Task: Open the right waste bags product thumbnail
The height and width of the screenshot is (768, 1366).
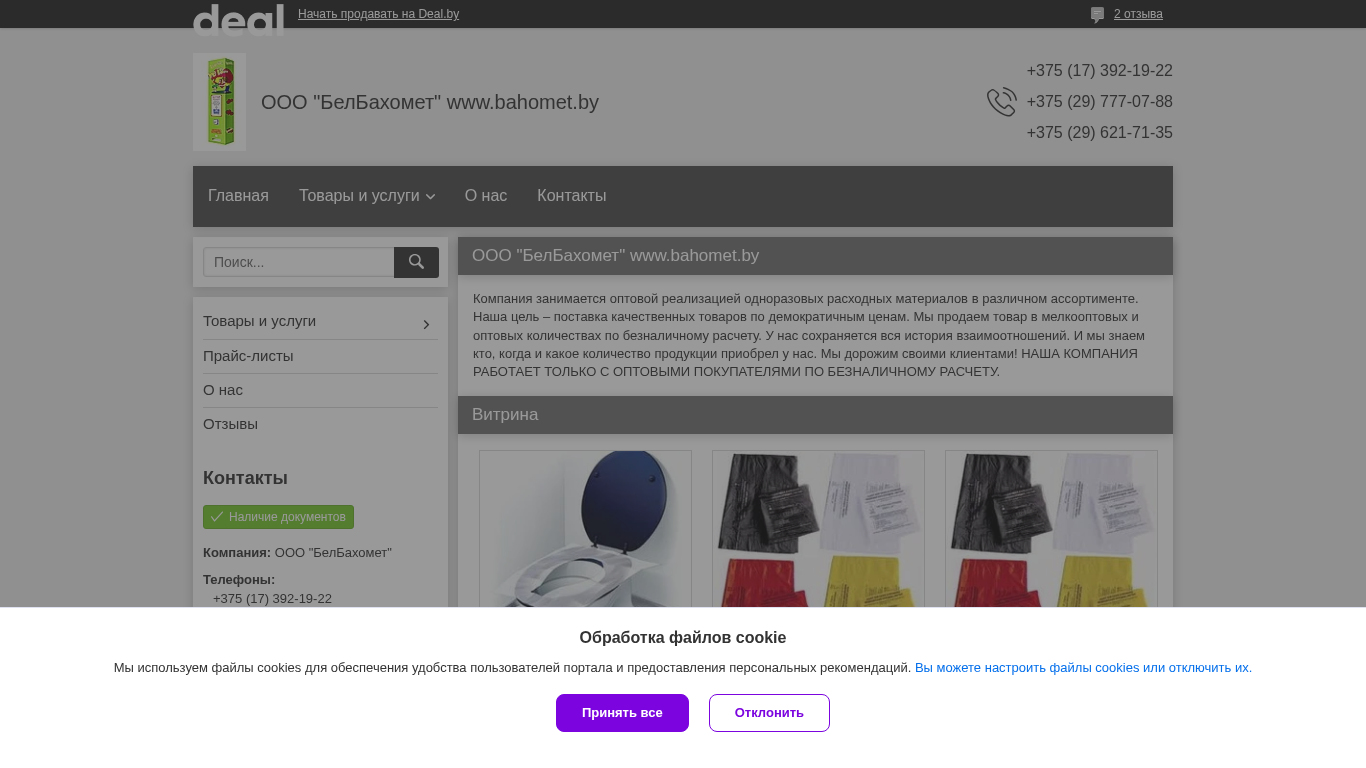Action: [1051, 528]
